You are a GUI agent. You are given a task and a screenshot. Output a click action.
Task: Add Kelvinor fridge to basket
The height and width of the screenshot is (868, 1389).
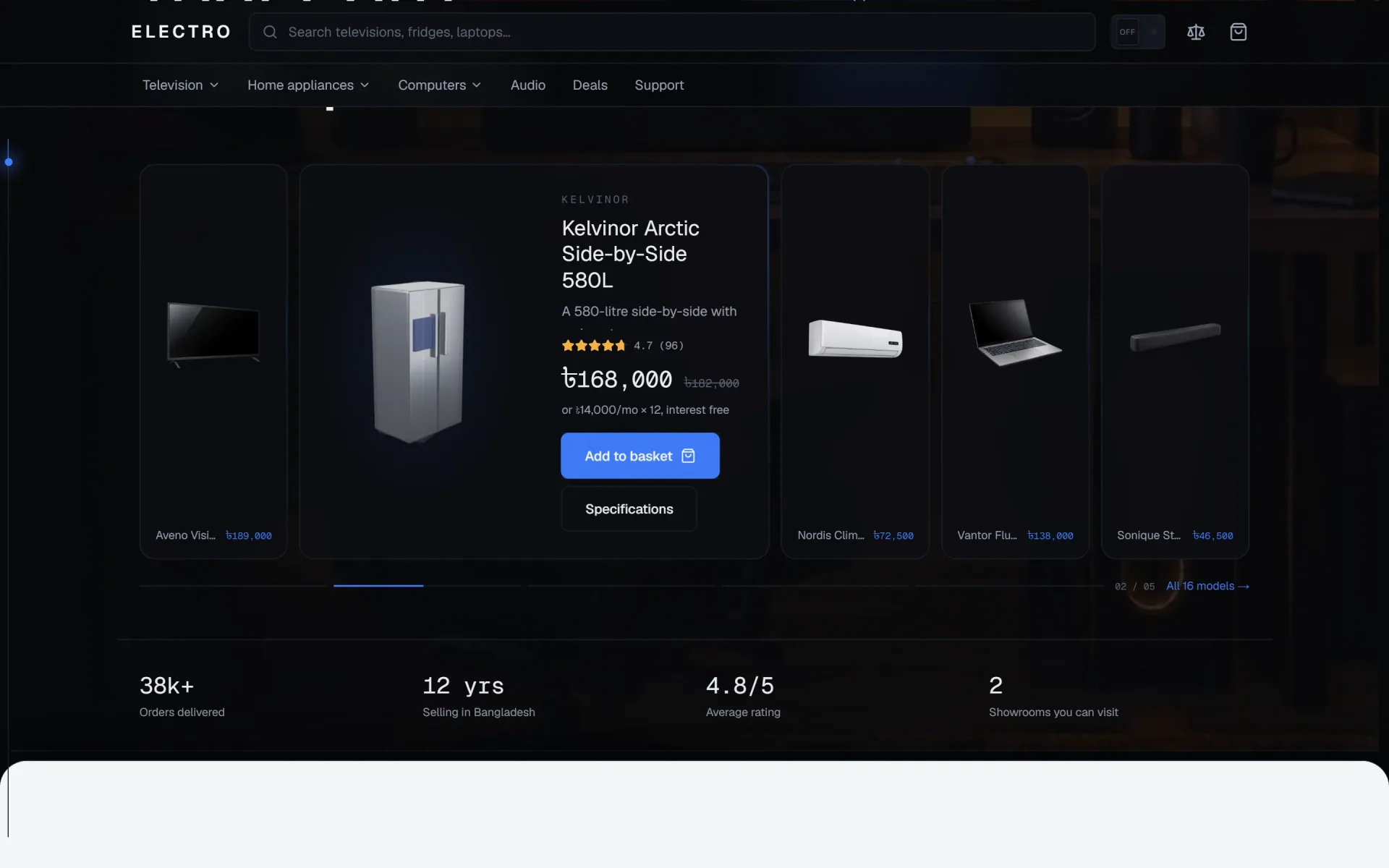coord(640,456)
